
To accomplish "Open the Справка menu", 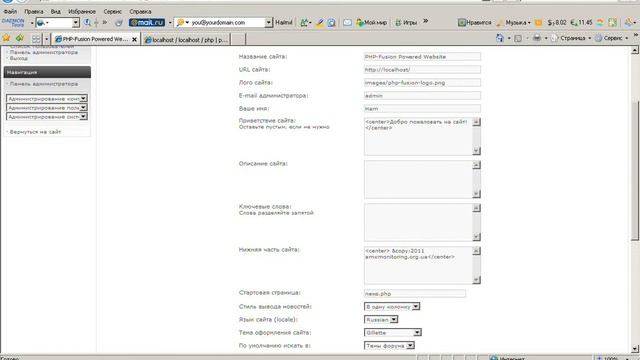I will pos(140,11).
